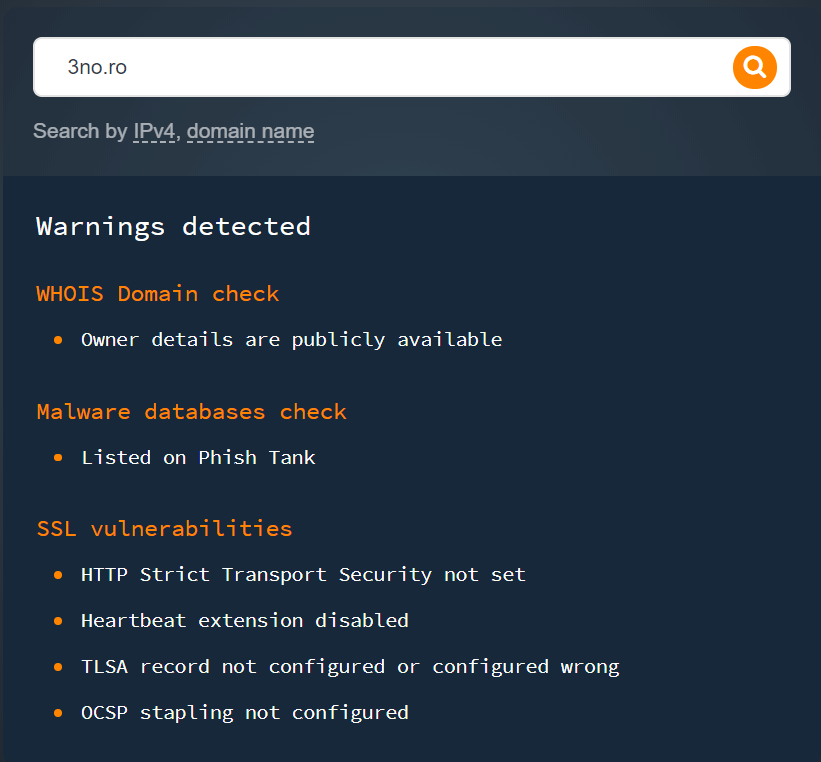Select the SSL vulnerabilities heading
This screenshot has height=762, width=821.
pos(164,528)
